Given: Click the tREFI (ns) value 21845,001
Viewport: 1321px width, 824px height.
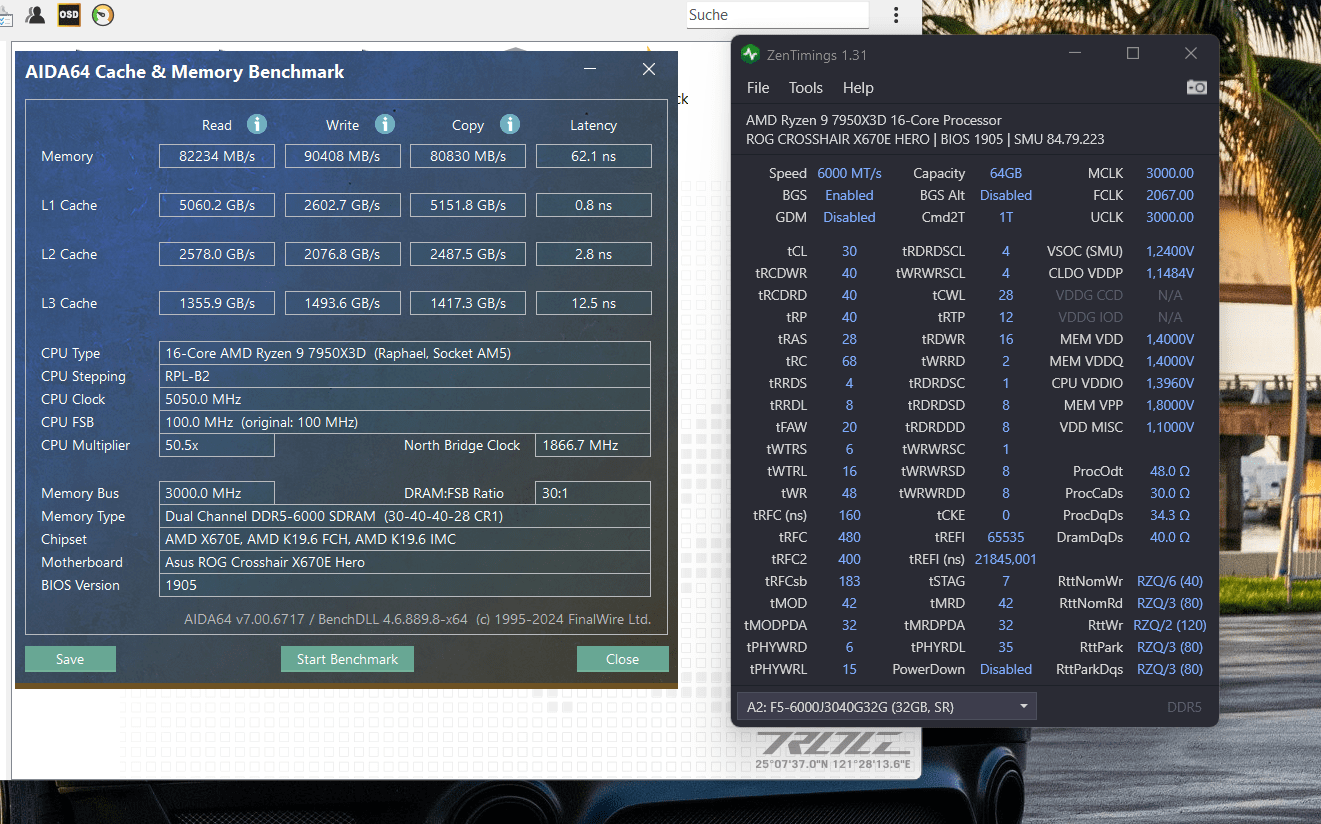Looking at the screenshot, I should coord(1005,559).
